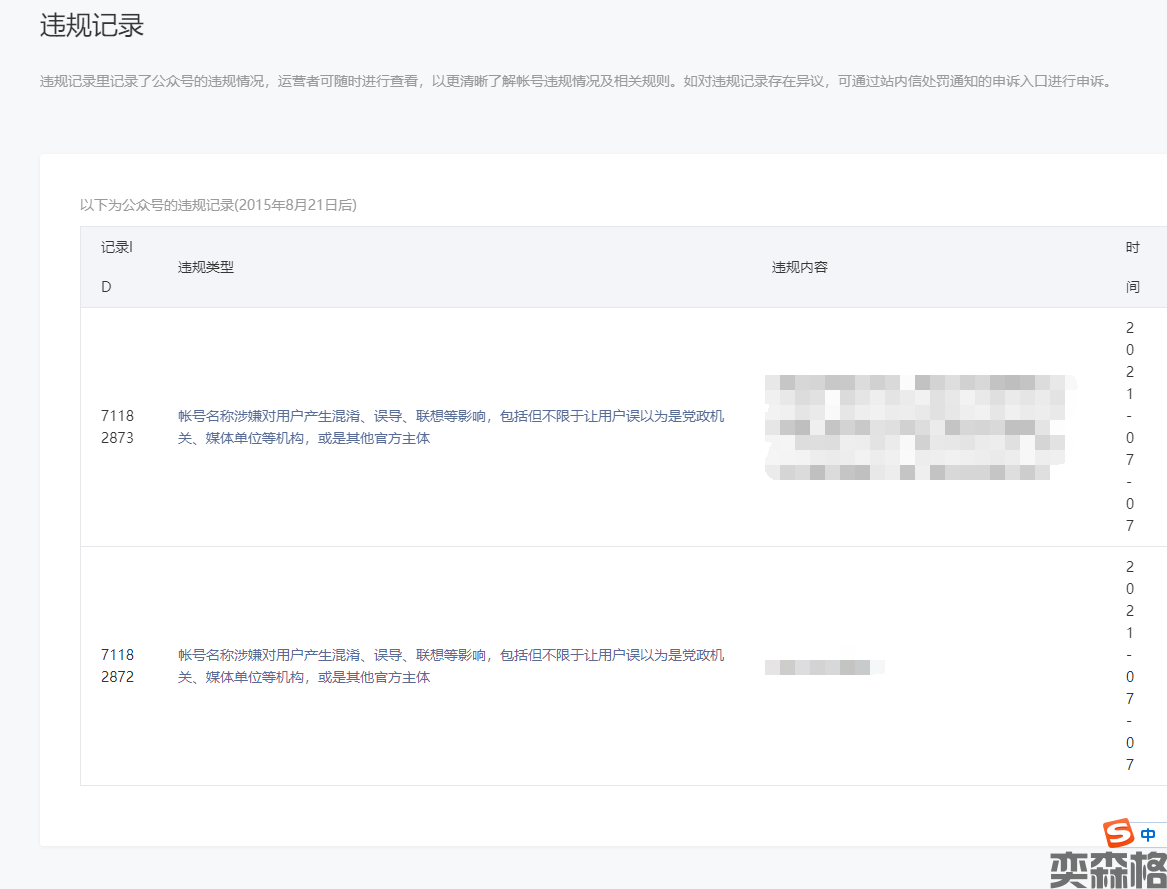1167x889 pixels.
Task: Toggle the 中 Chinese/English input mode
Action: pos(1148,834)
